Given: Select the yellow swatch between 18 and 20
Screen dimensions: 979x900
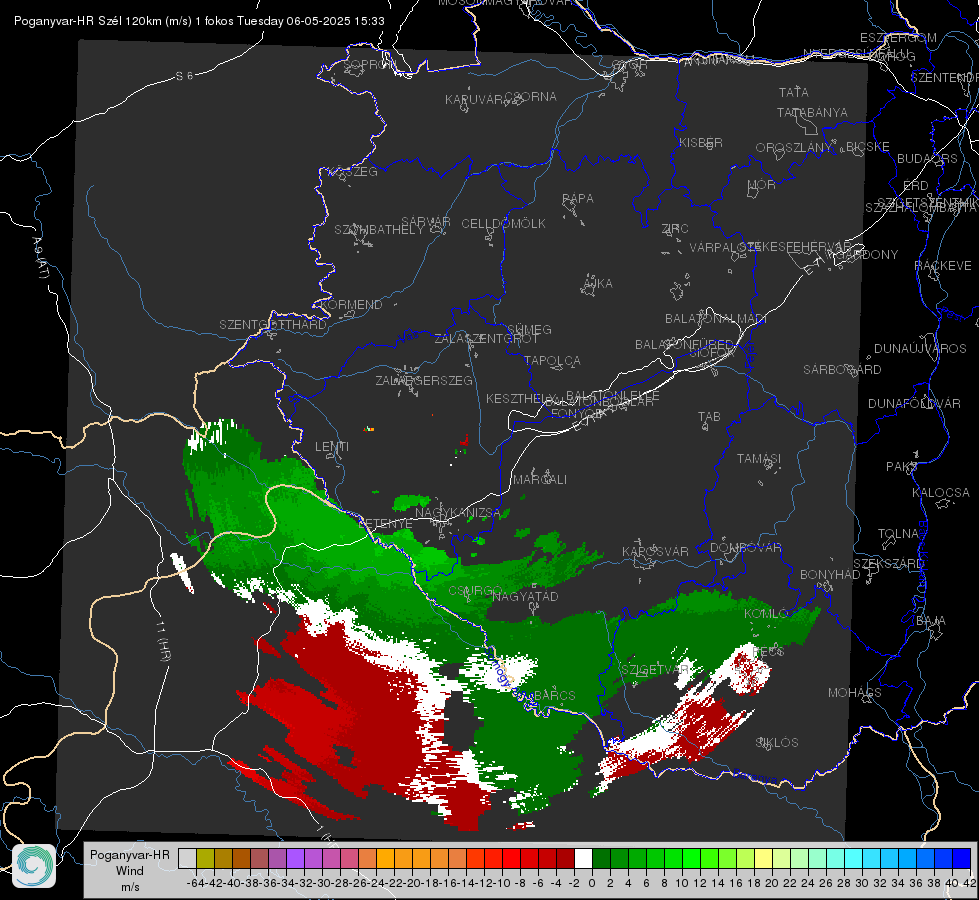Looking at the screenshot, I should pyautogui.click(x=763, y=859).
